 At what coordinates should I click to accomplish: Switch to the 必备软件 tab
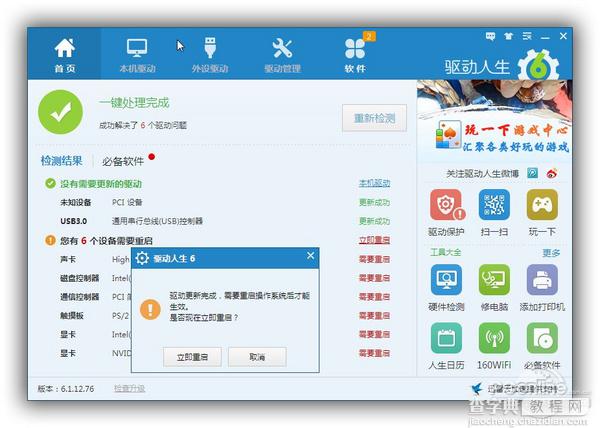(122, 161)
